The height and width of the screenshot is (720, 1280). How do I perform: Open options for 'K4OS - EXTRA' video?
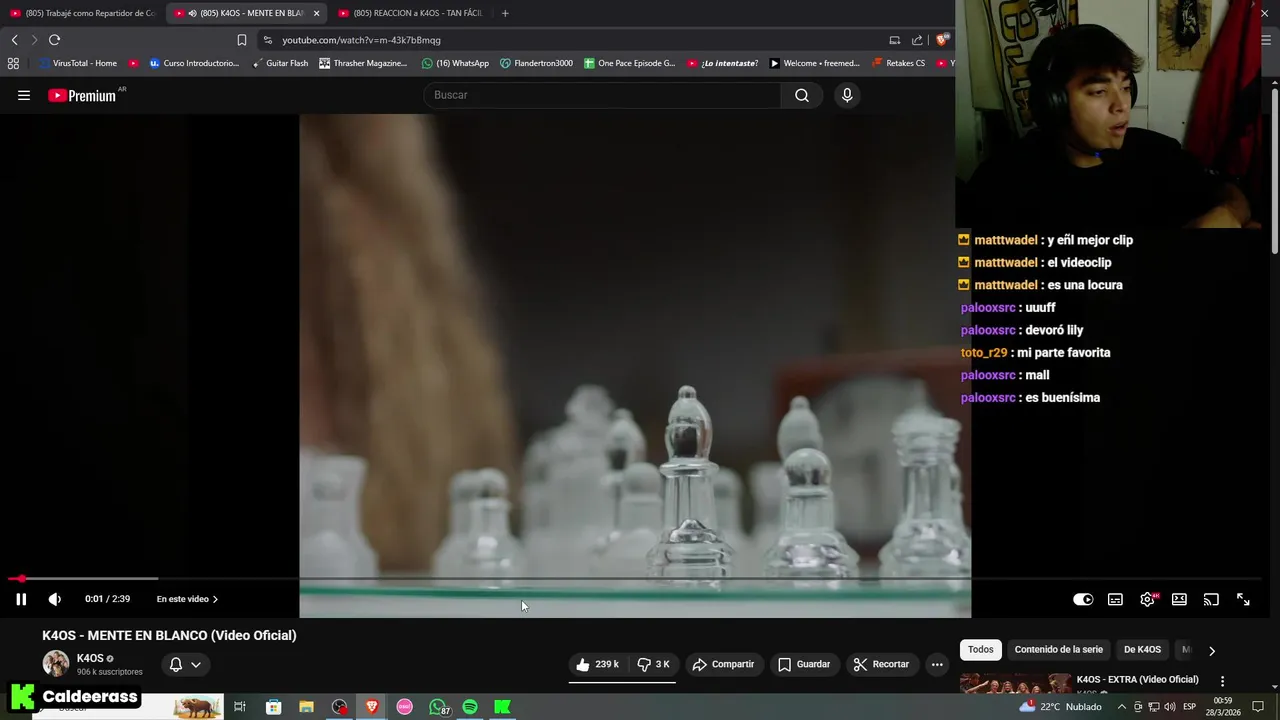click(x=1222, y=681)
